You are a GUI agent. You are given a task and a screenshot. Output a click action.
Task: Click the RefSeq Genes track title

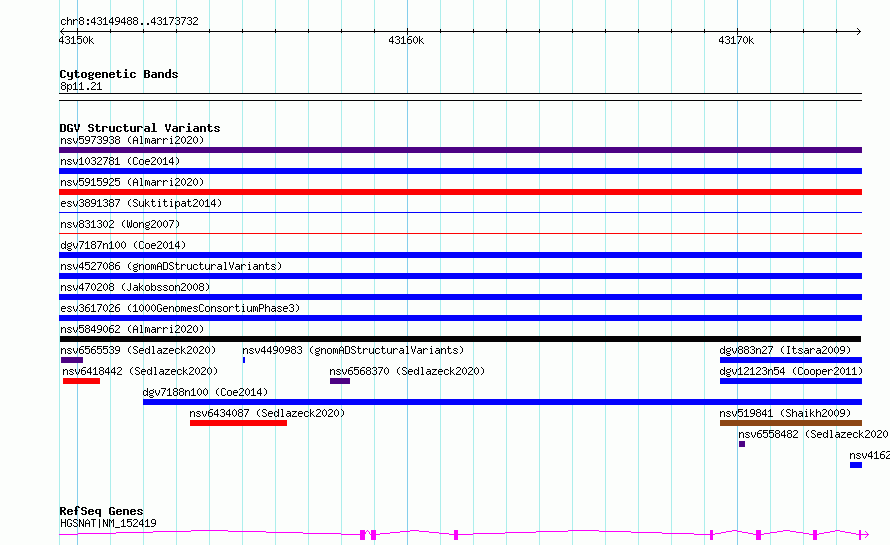(x=101, y=511)
